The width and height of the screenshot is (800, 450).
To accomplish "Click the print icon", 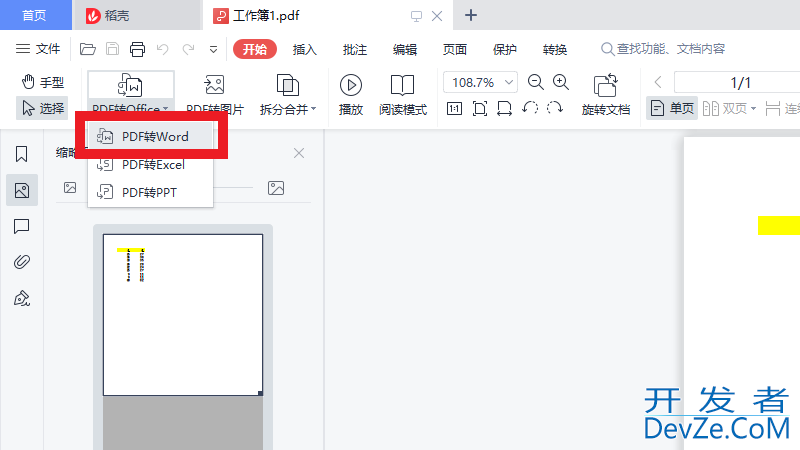I will coord(137,49).
